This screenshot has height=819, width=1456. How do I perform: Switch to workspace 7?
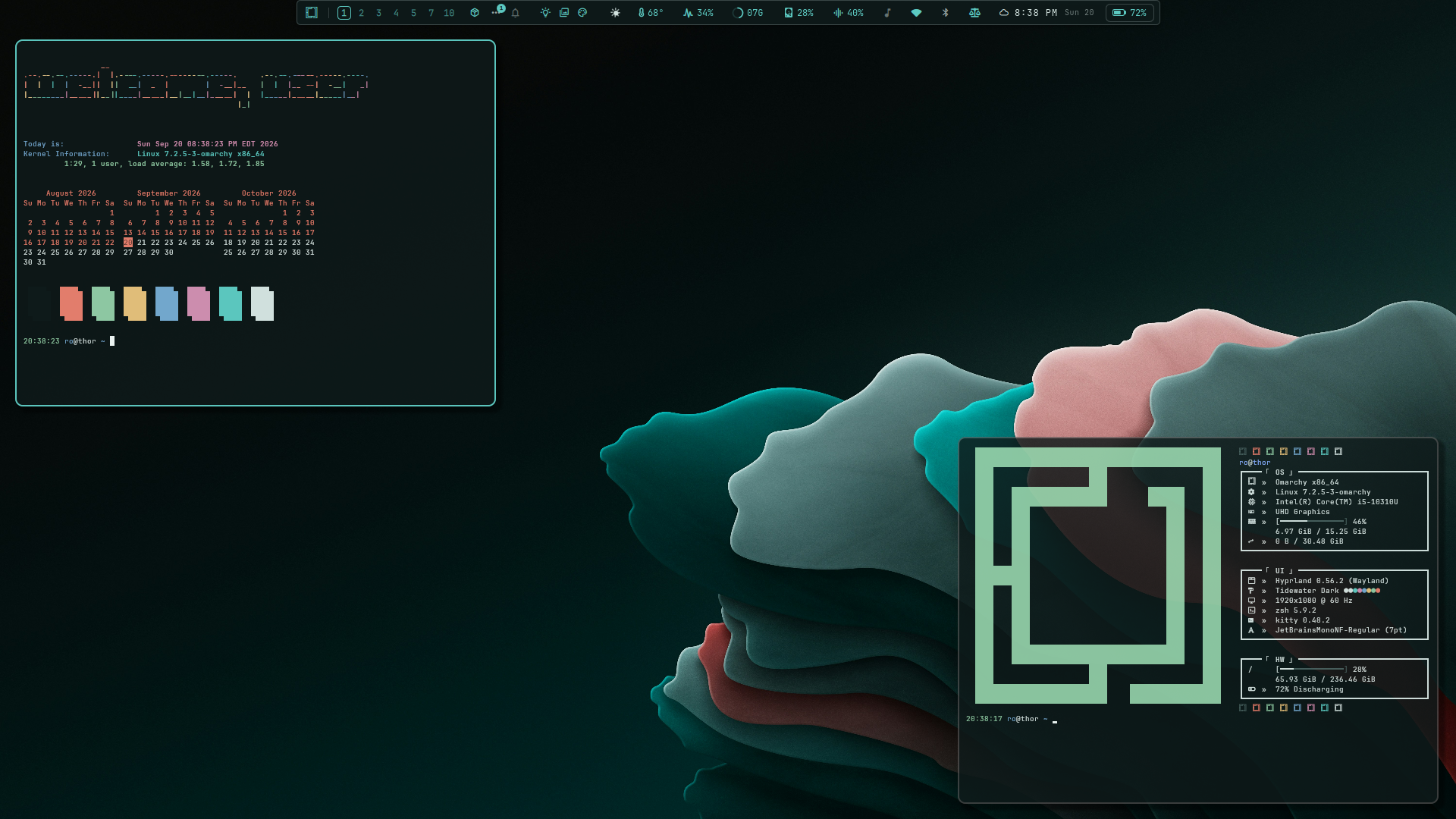click(431, 13)
